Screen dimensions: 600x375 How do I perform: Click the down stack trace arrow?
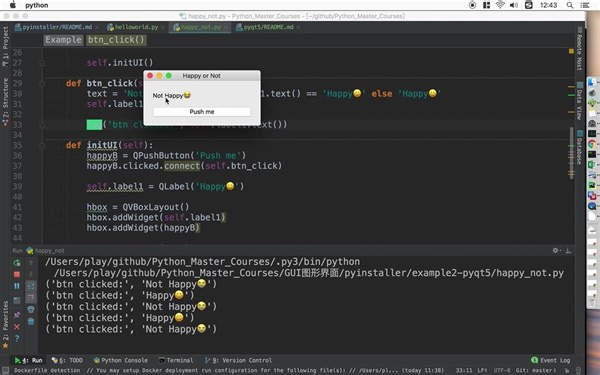[31, 274]
